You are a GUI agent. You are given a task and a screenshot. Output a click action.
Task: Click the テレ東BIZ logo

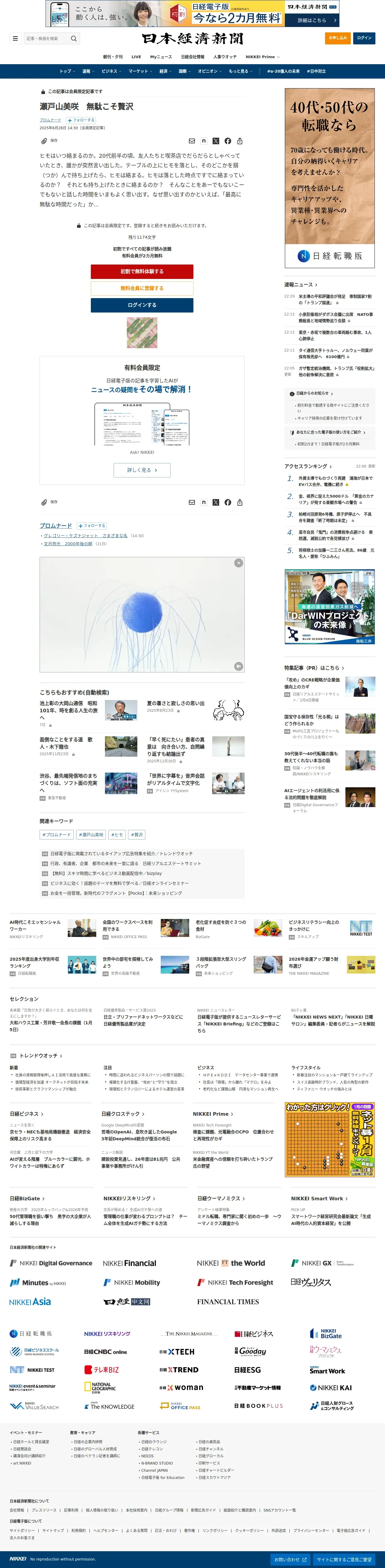coord(102,1369)
